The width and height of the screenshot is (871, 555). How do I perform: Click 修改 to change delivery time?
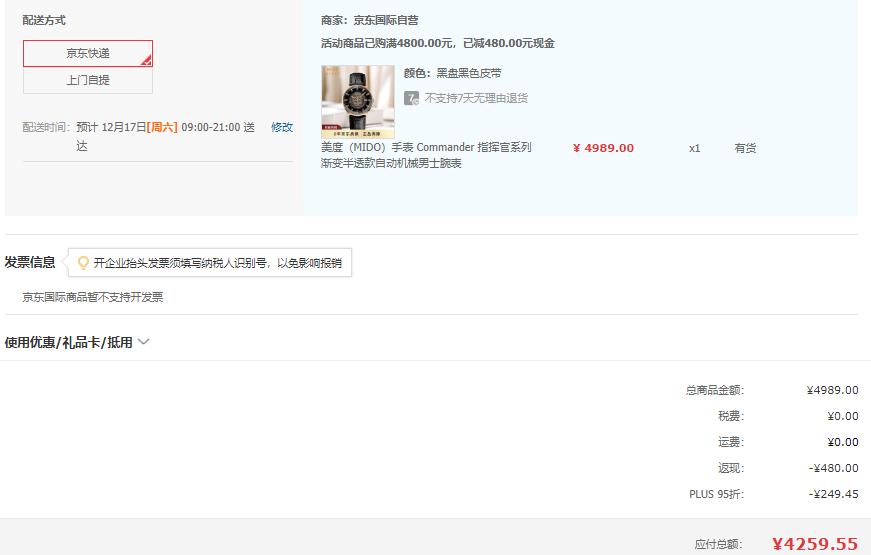282,127
